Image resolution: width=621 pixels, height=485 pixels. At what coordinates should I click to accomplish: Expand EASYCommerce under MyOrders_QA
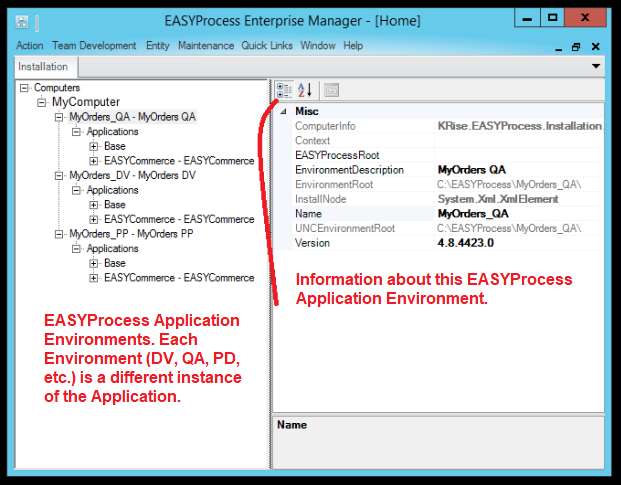tap(94, 161)
